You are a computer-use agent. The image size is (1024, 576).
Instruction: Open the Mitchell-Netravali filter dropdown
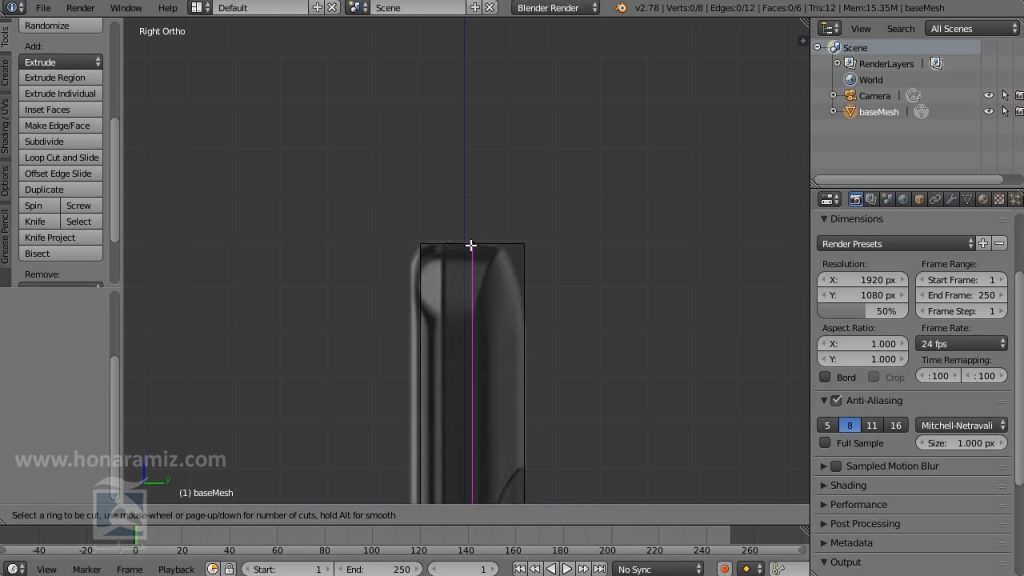(x=961, y=425)
